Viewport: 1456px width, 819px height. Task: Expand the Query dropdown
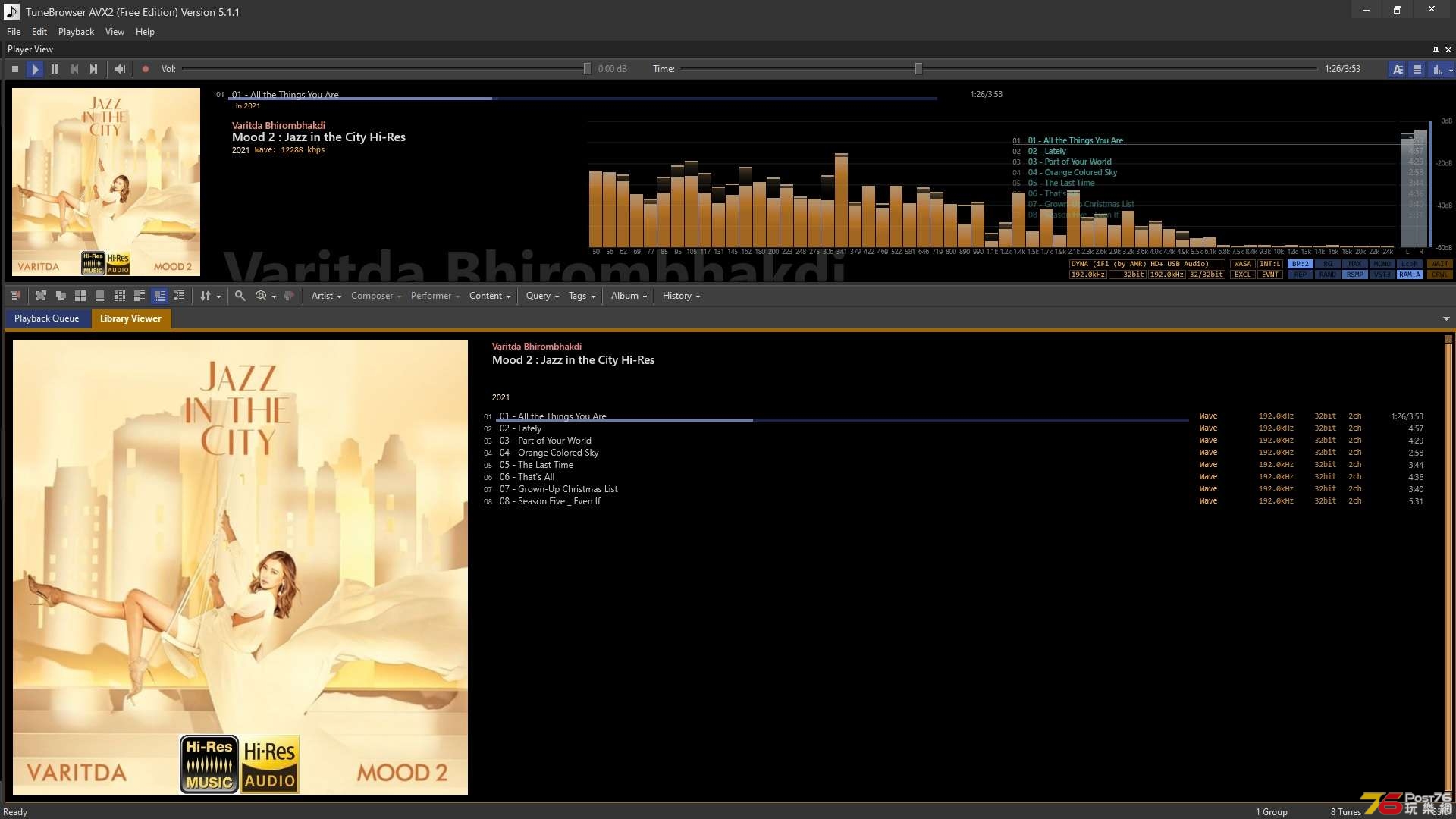click(542, 296)
